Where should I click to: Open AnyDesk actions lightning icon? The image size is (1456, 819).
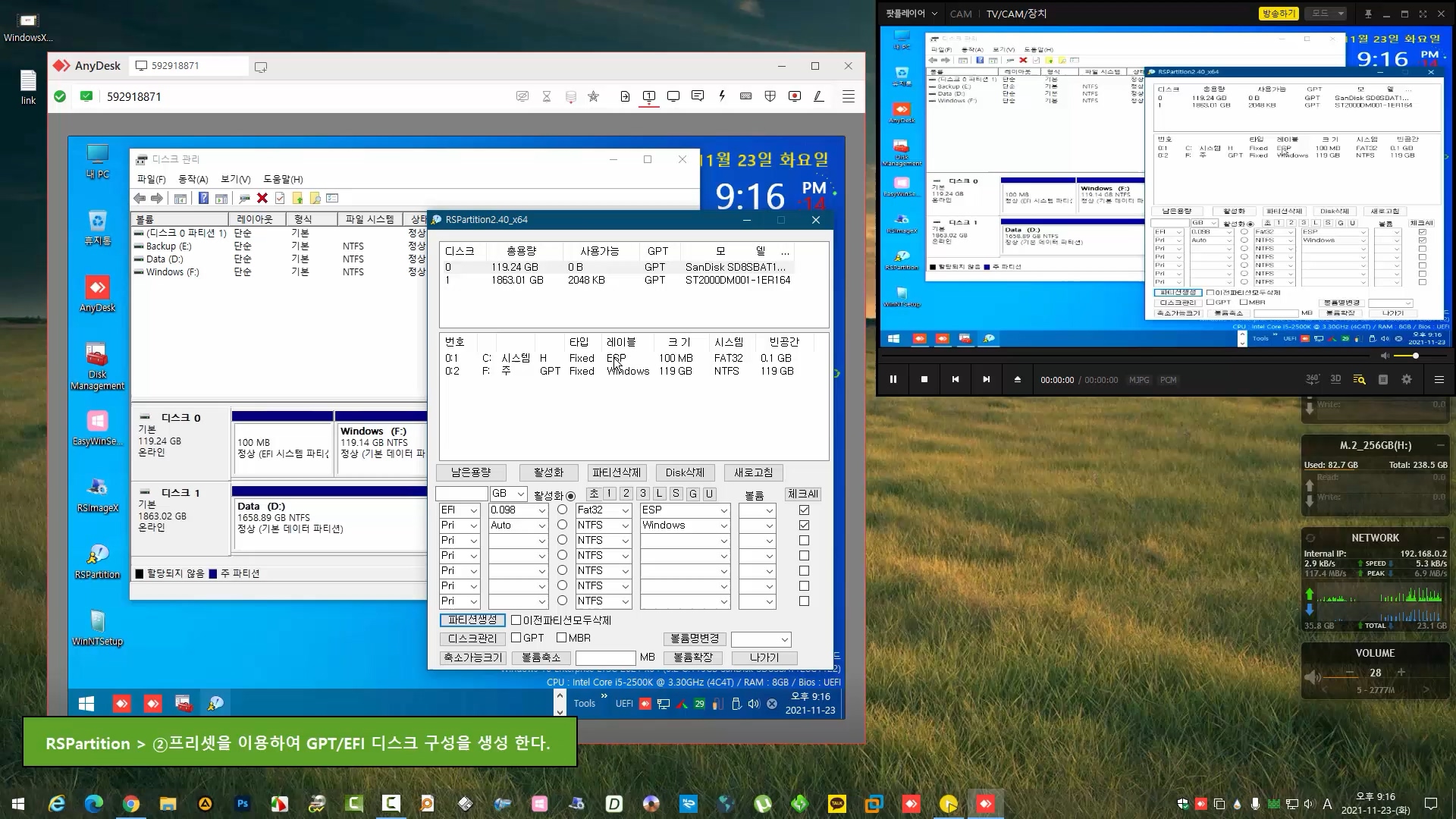click(x=722, y=96)
